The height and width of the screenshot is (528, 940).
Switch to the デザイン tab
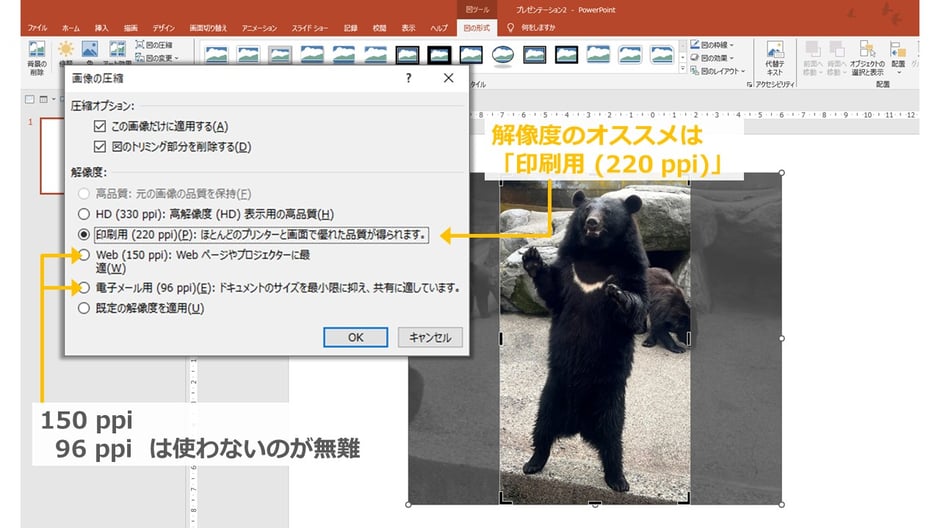tap(163, 28)
